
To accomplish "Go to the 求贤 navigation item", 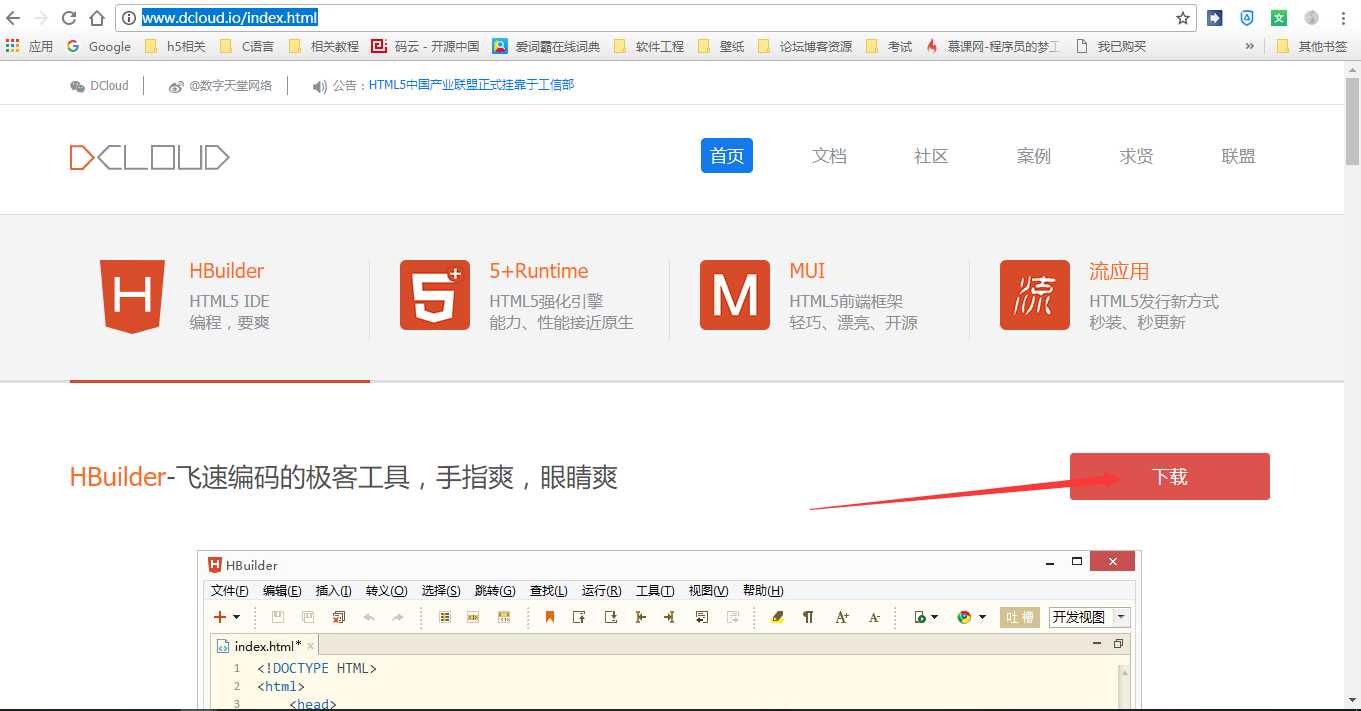I will pos(1136,156).
